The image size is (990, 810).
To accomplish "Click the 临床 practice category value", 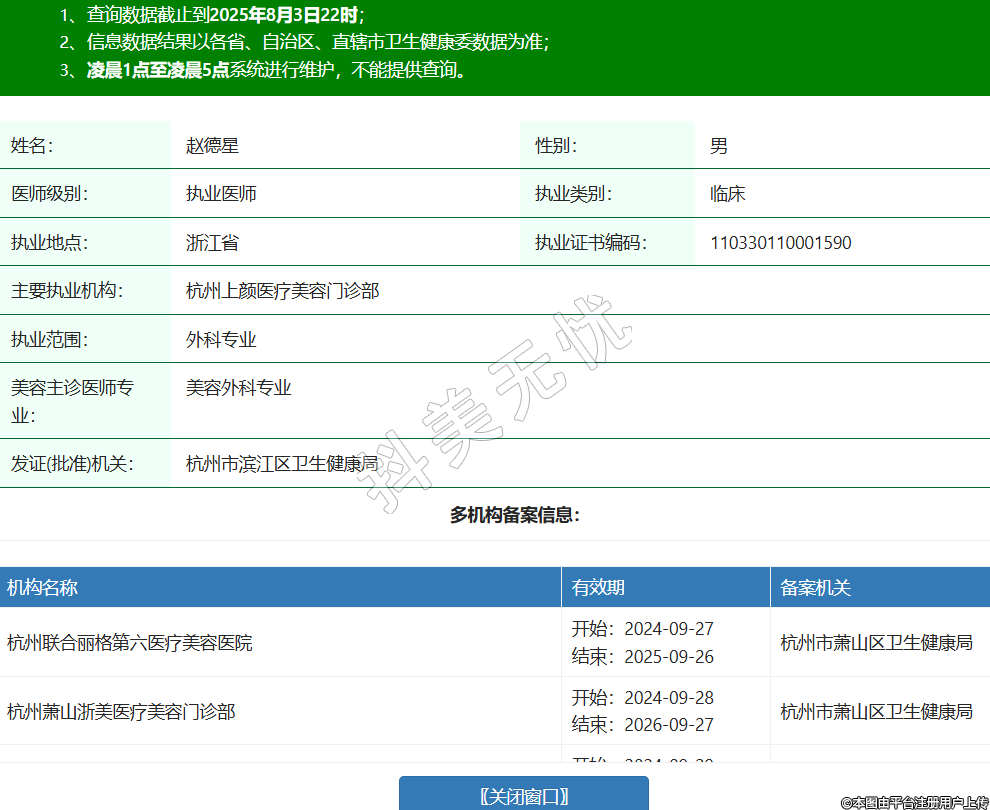I will coord(727,194).
